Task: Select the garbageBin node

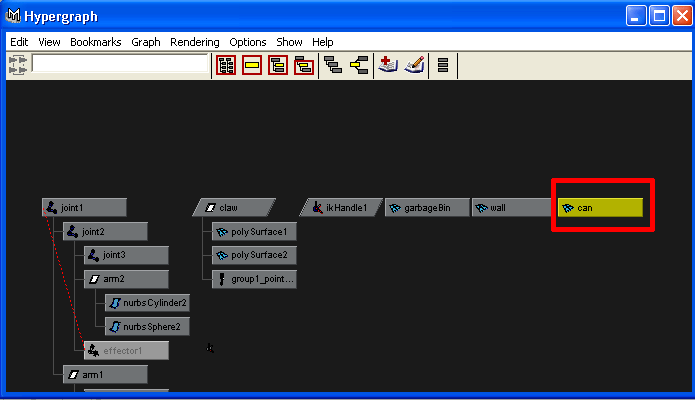Action: pyautogui.click(x=426, y=208)
